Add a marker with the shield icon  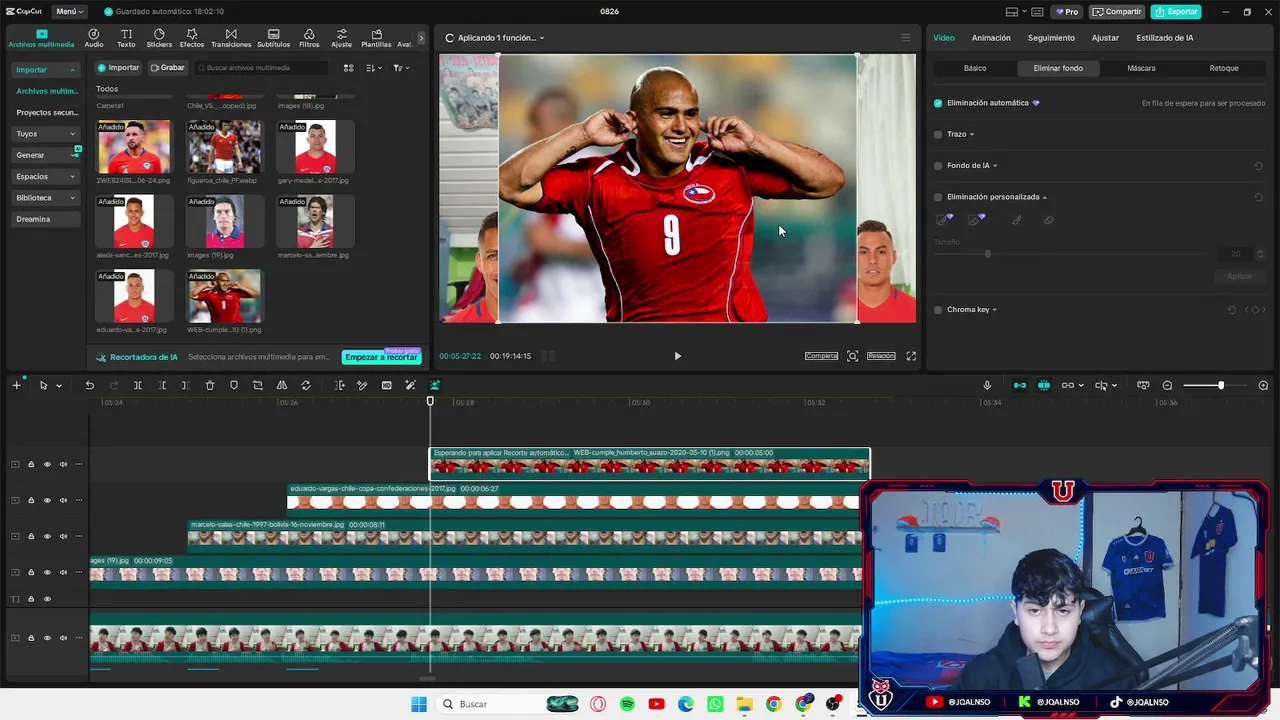pyautogui.click(x=234, y=386)
